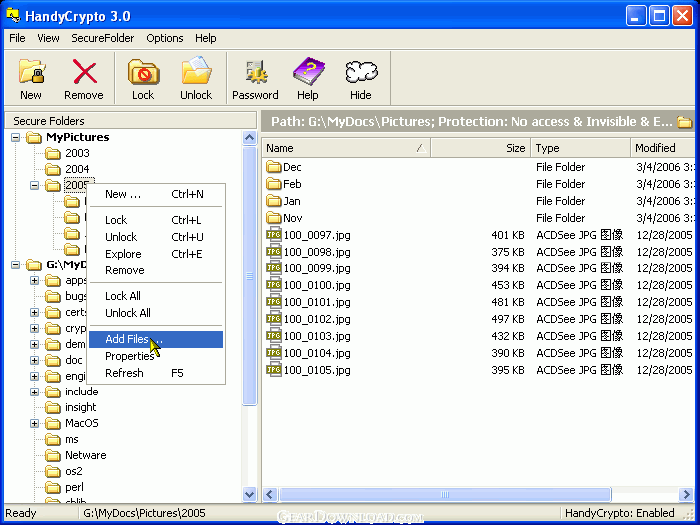700x525 pixels.
Task: Choose Properties in context menu
Action: click(156, 356)
